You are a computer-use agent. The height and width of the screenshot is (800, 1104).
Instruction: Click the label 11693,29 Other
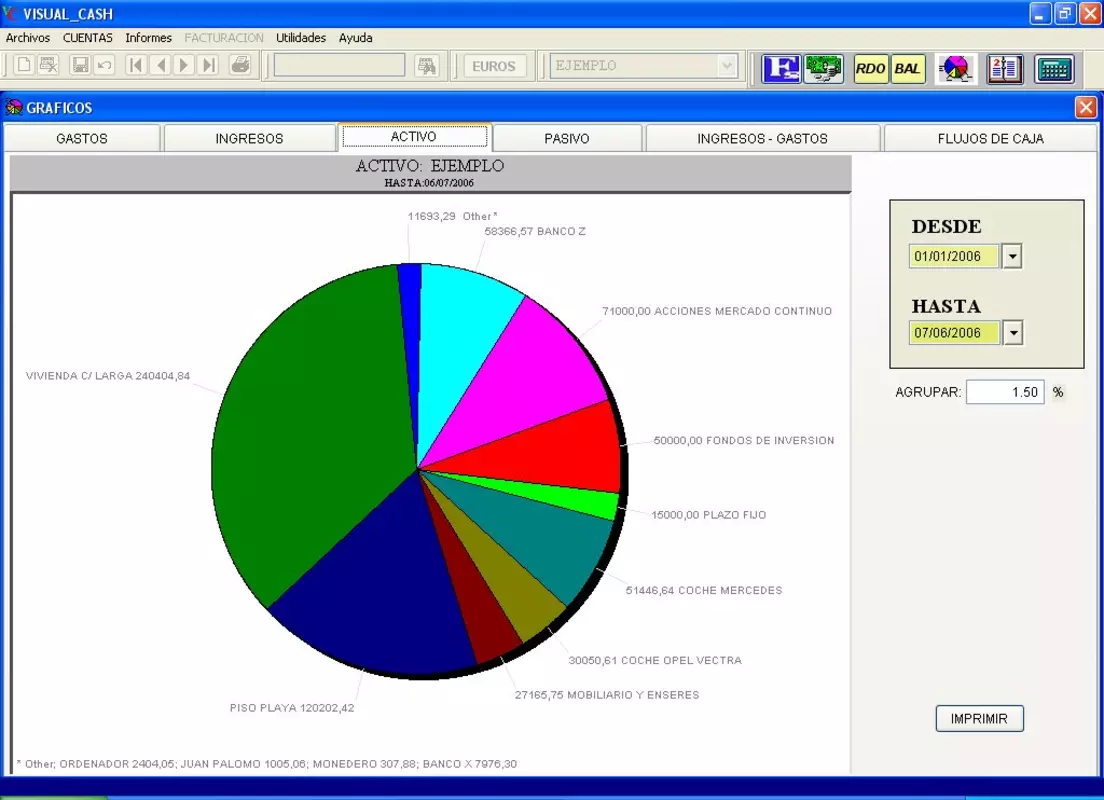click(x=452, y=216)
